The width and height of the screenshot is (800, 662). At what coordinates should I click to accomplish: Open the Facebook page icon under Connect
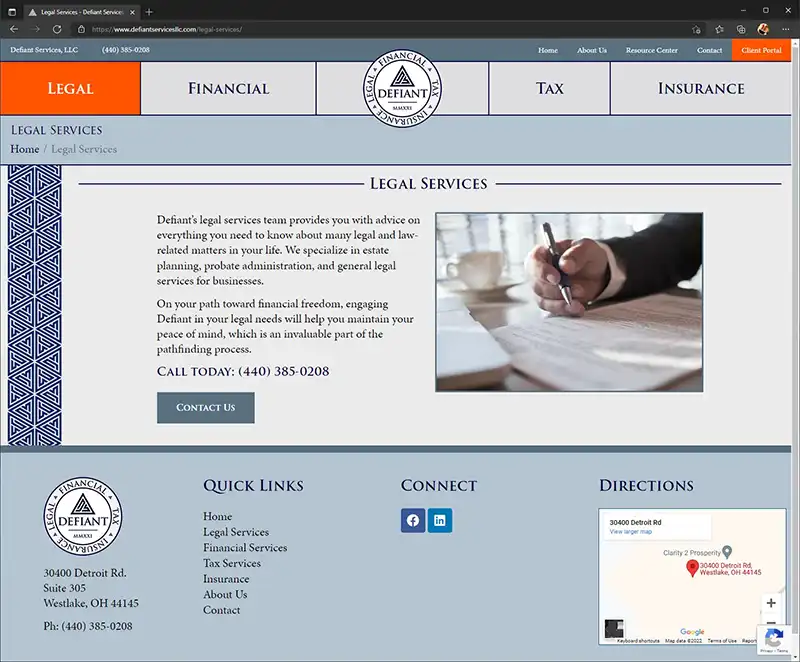[x=413, y=520]
